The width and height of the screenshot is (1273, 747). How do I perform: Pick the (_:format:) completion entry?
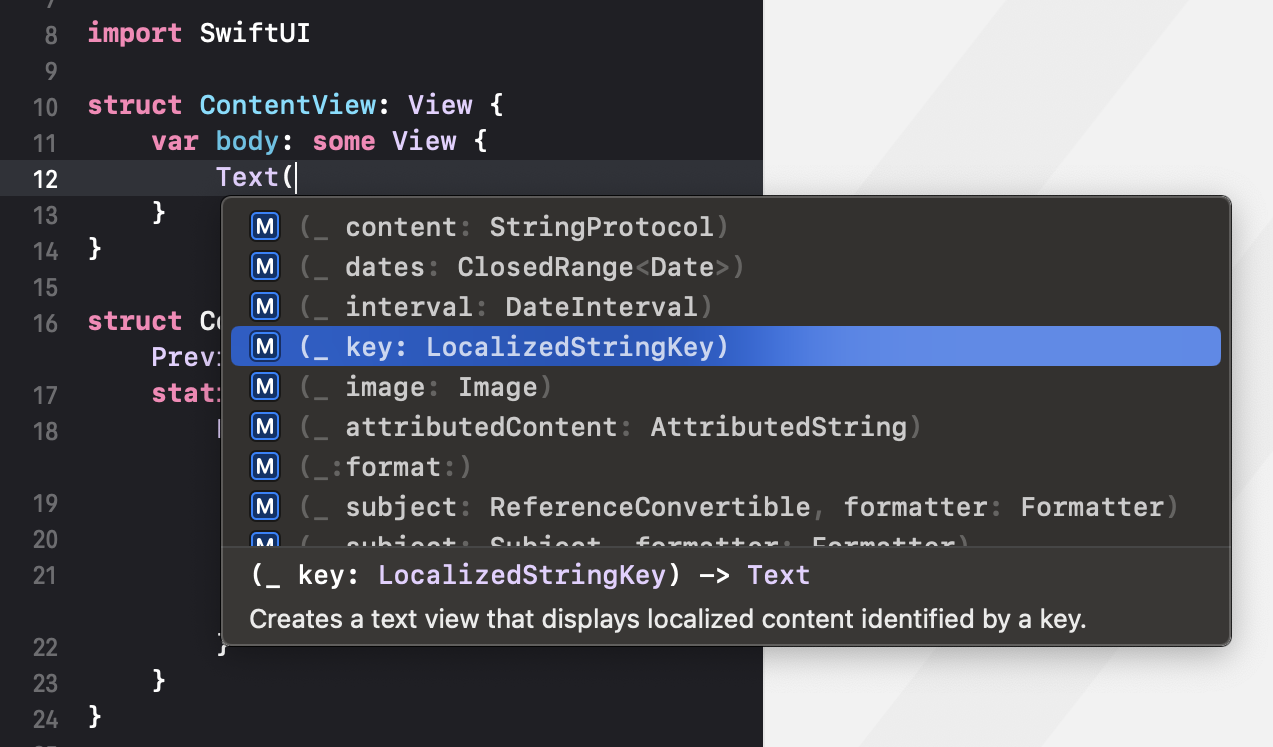click(726, 467)
